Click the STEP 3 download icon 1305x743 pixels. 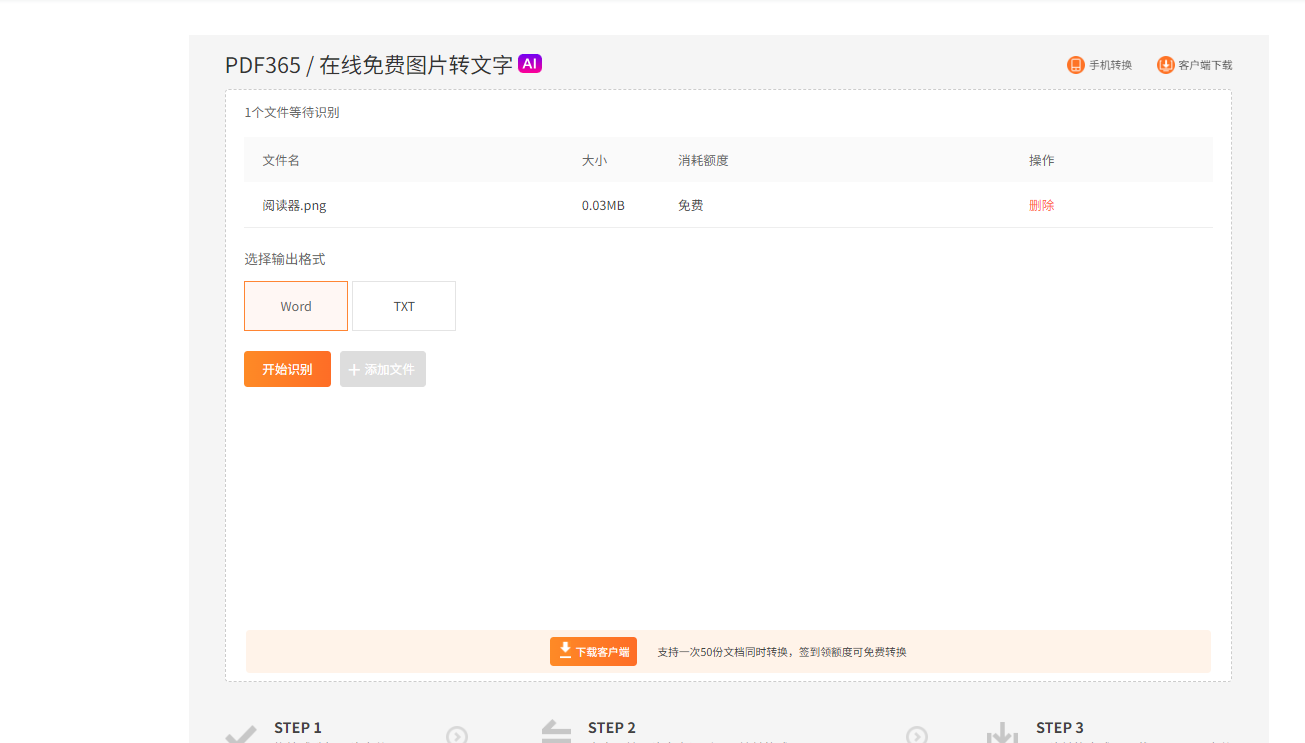(1002, 735)
